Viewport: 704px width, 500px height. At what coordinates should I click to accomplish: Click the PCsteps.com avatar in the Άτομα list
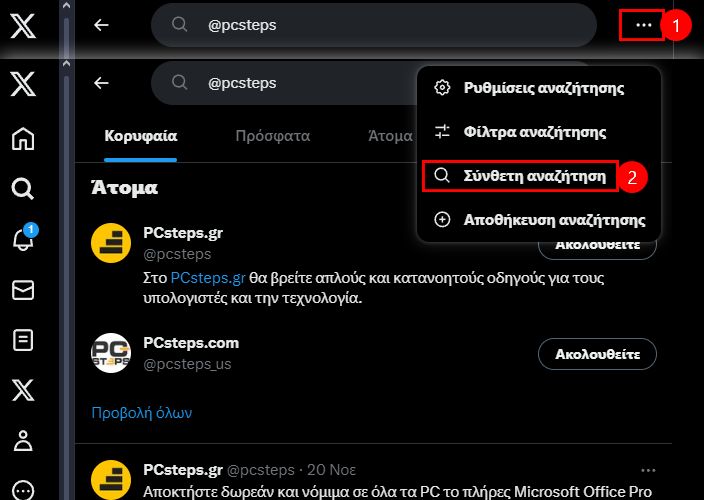[x=111, y=353]
